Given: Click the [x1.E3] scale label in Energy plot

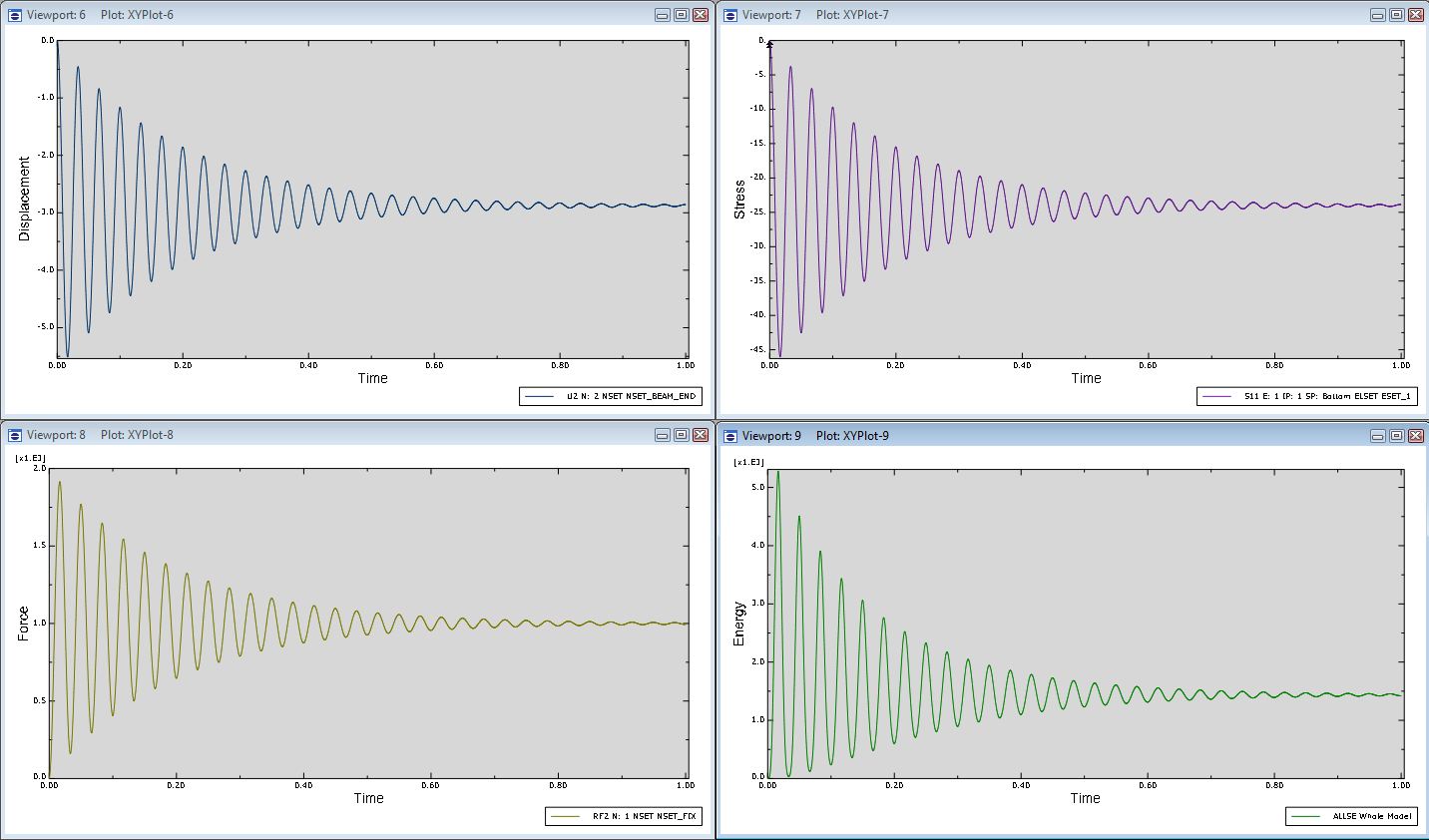Looking at the screenshot, I should point(748,462).
